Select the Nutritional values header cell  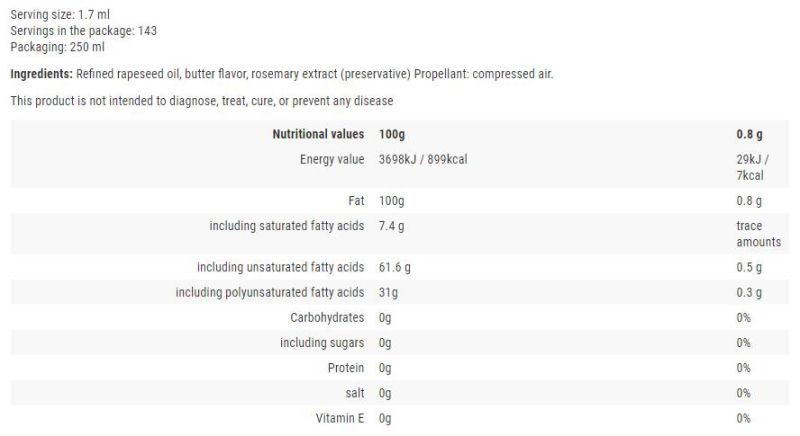[x=318, y=134]
